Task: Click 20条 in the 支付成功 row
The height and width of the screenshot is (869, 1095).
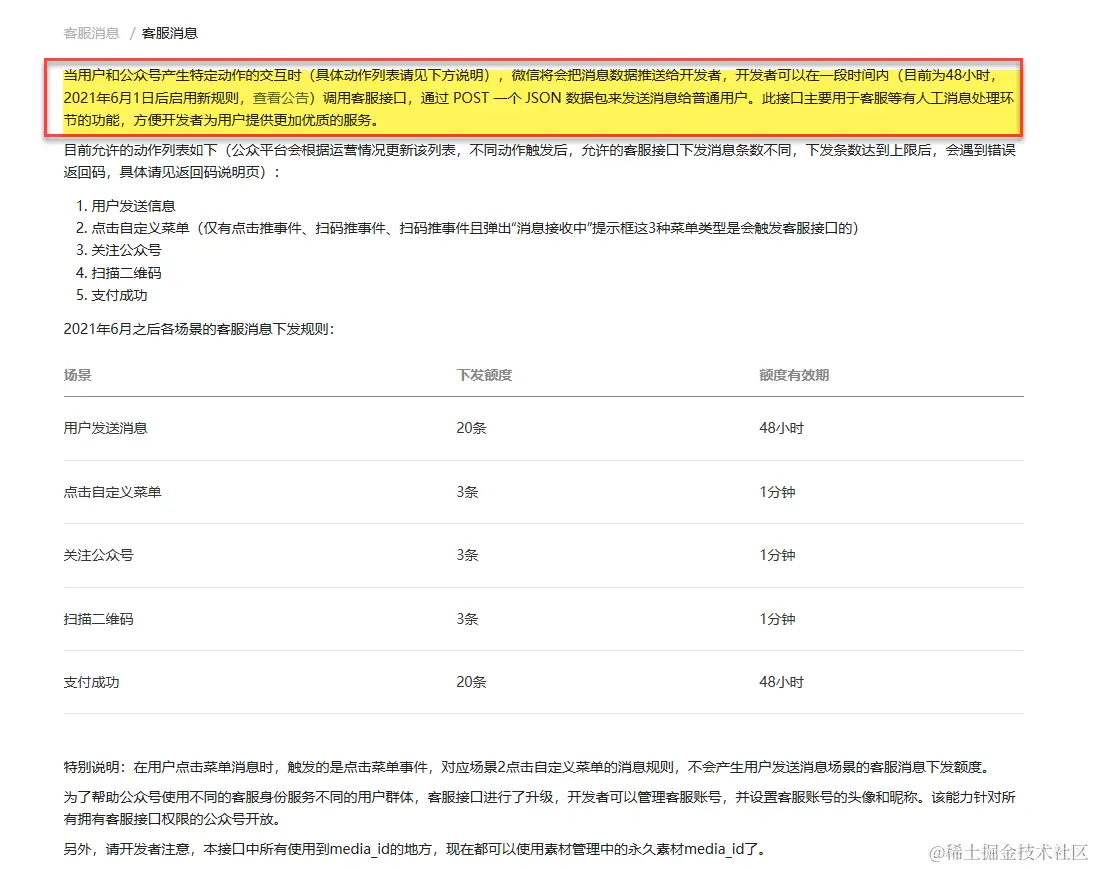Action: (x=471, y=682)
